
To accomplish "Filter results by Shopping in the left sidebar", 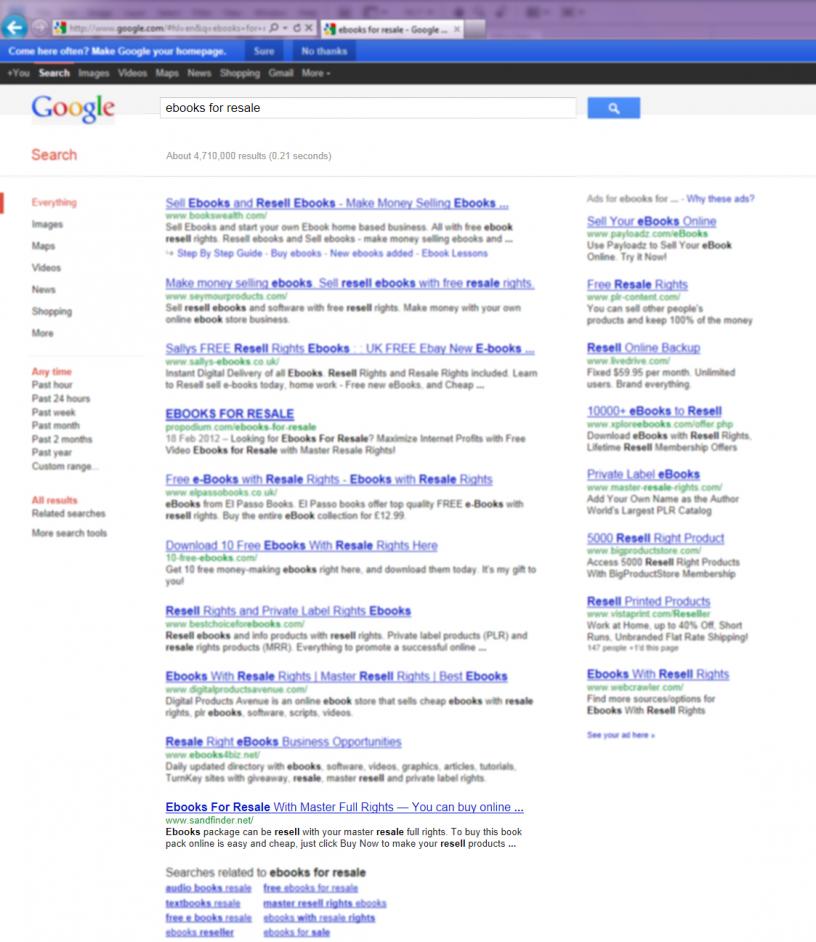I will tap(52, 311).
